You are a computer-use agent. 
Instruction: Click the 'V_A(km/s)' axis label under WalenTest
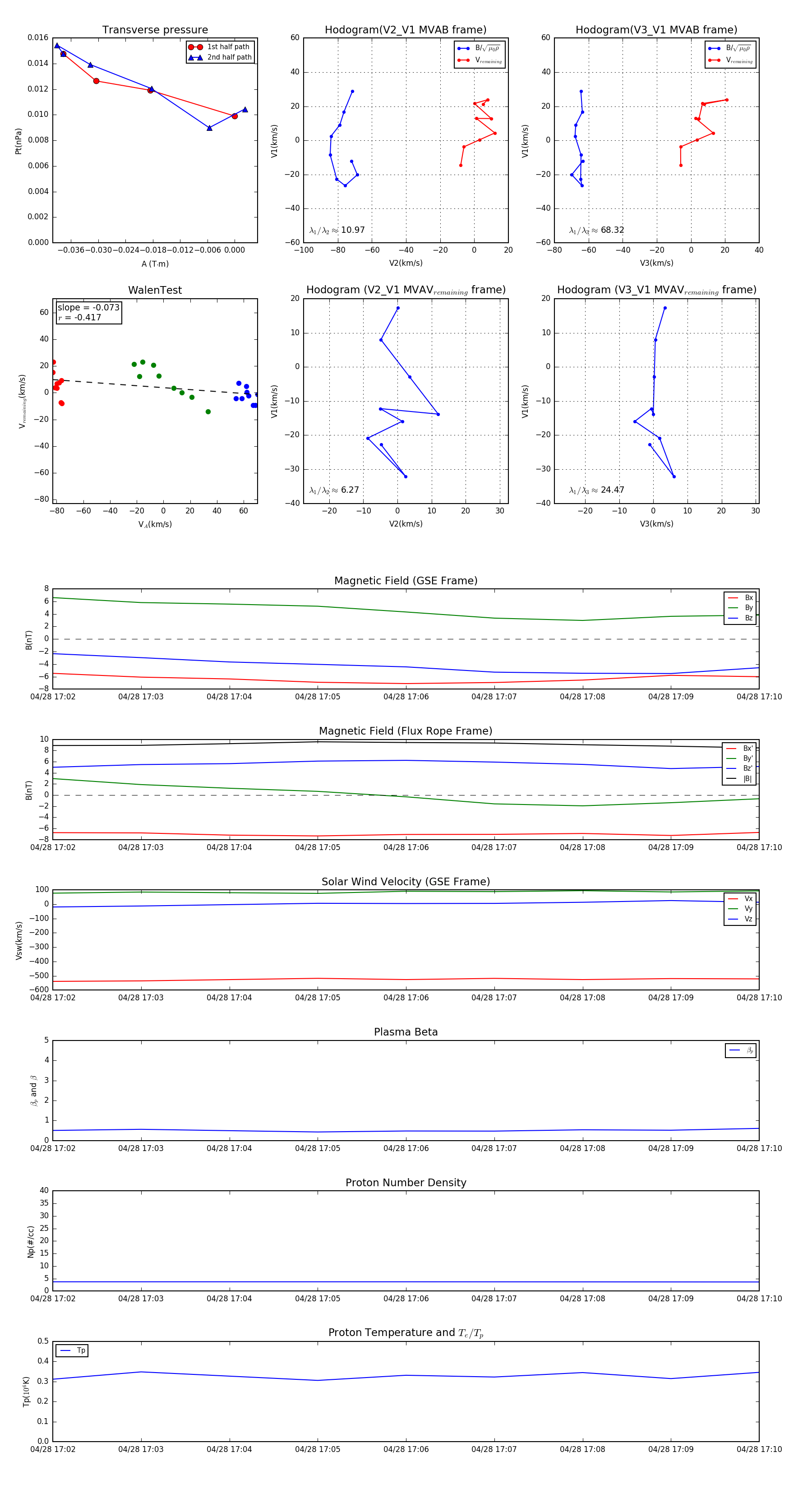click(155, 525)
